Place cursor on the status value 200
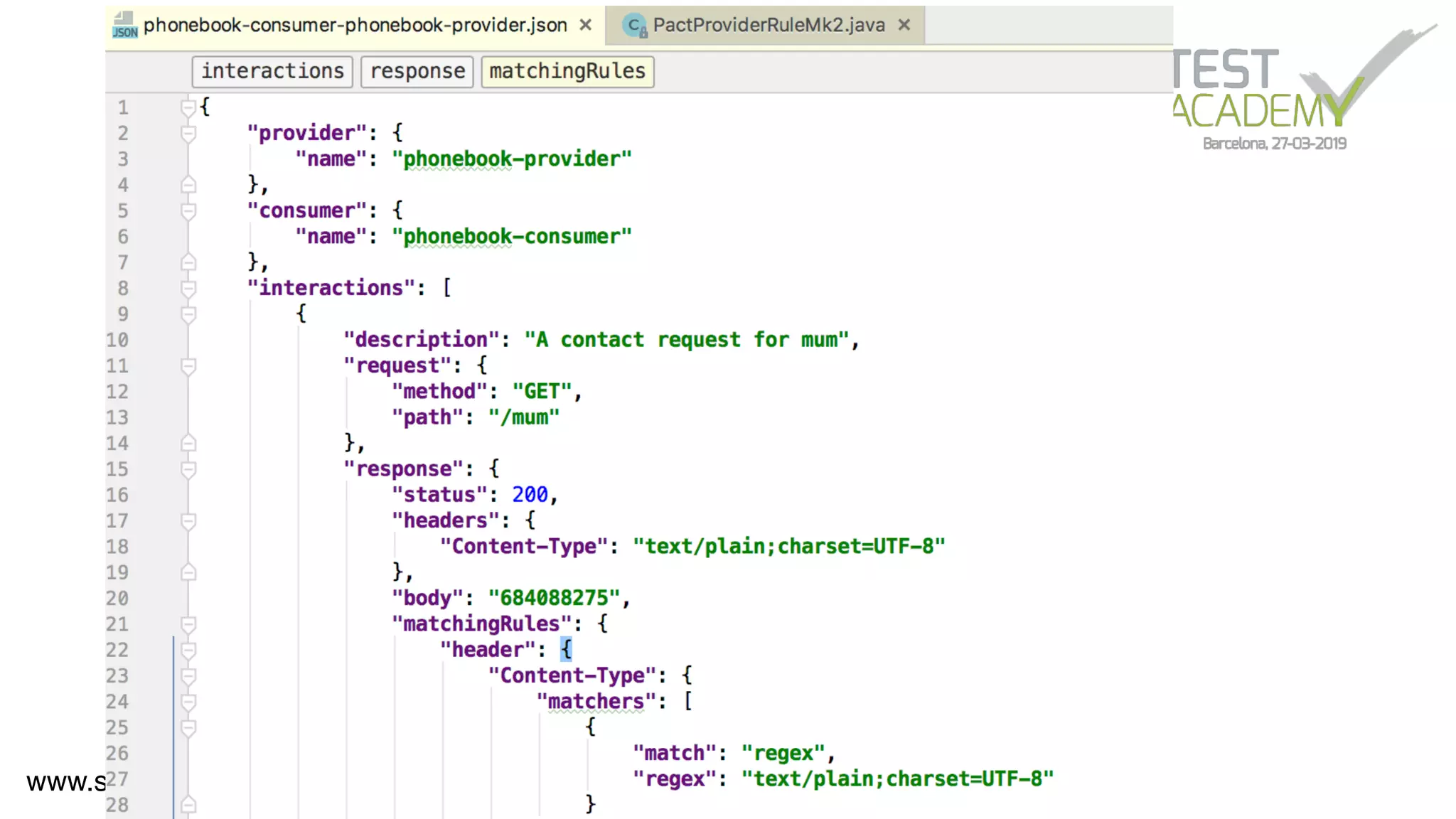1456x819 pixels. 530,495
